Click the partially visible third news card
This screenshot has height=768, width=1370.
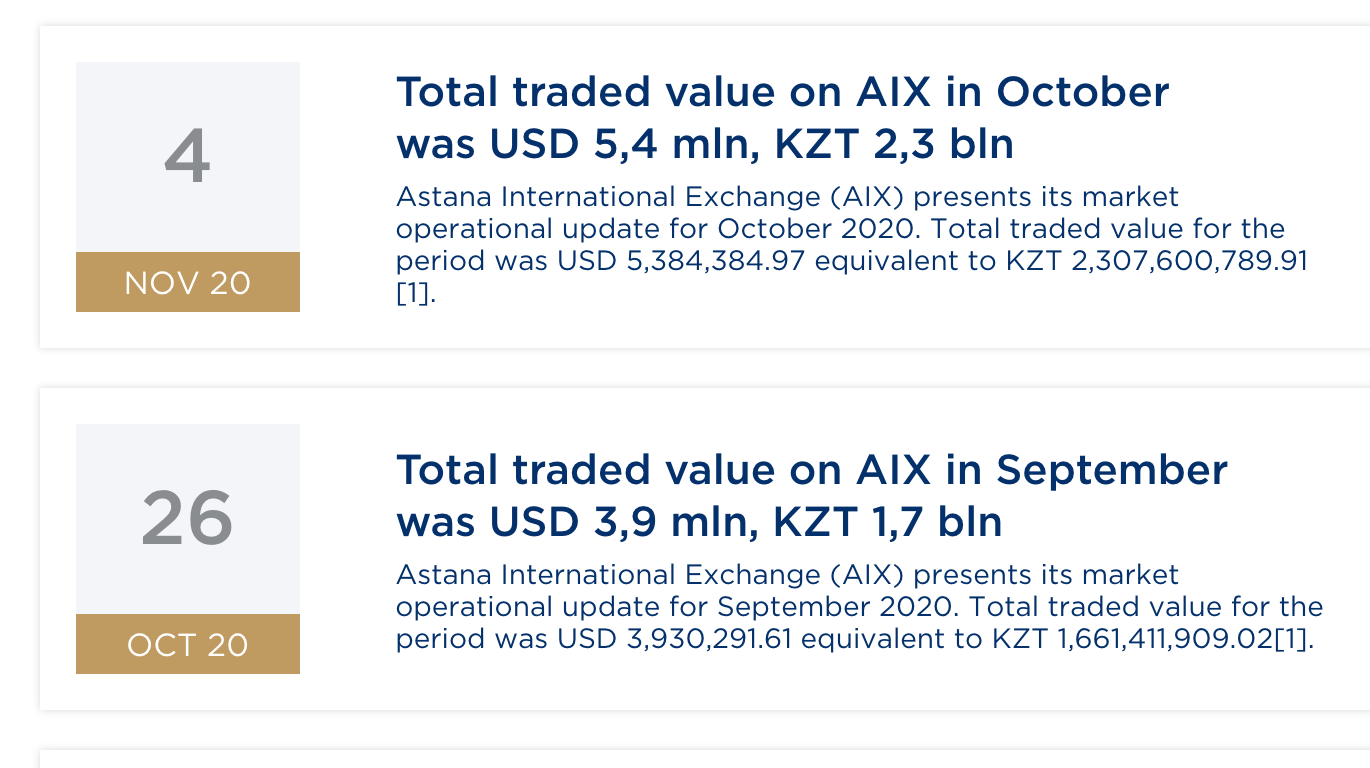tap(700, 760)
